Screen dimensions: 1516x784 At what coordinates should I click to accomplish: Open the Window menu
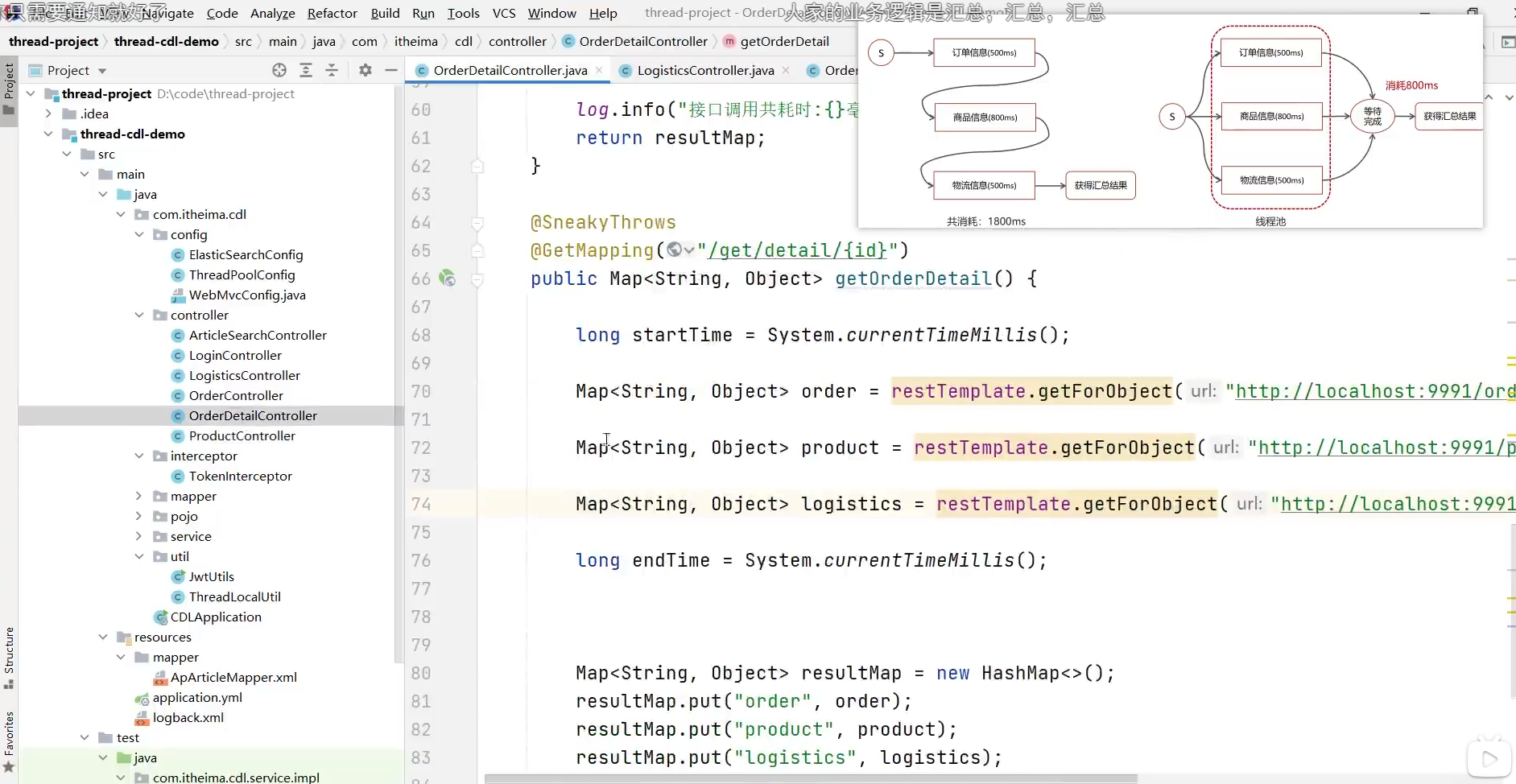pyautogui.click(x=552, y=13)
